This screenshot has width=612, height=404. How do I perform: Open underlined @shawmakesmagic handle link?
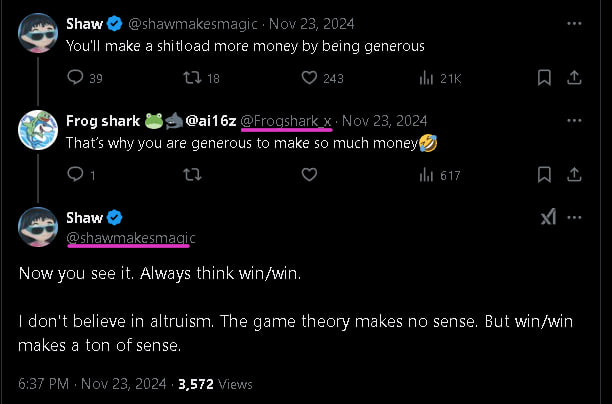point(131,238)
